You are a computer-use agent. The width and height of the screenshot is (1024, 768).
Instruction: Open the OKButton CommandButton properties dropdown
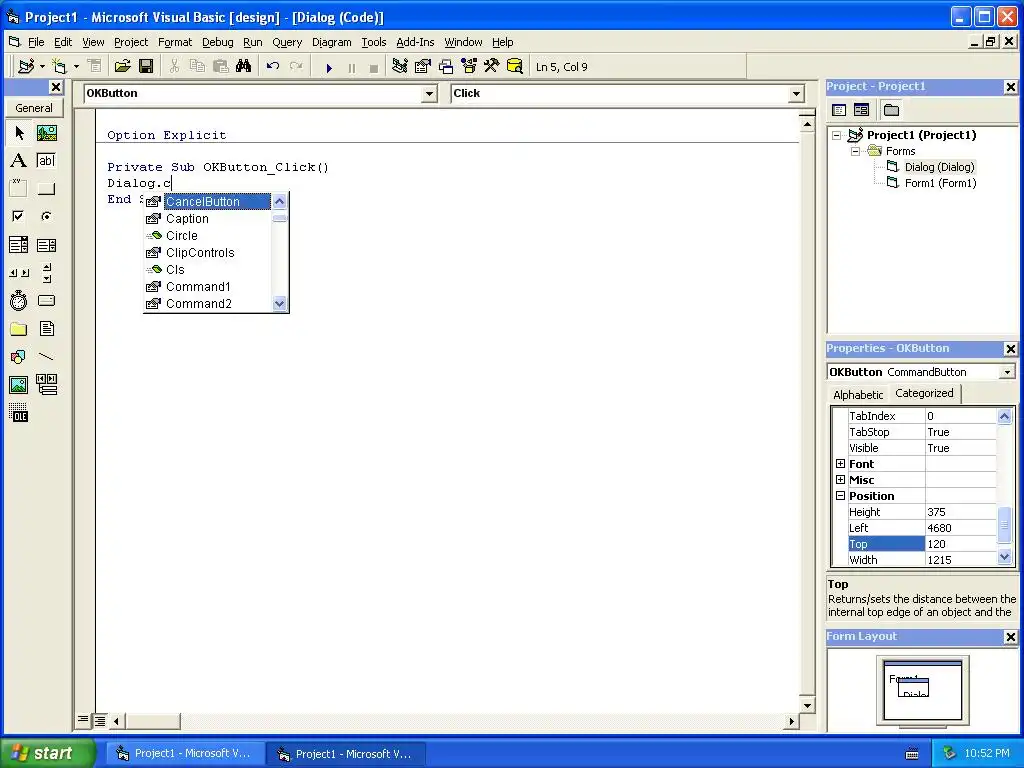[1007, 372]
